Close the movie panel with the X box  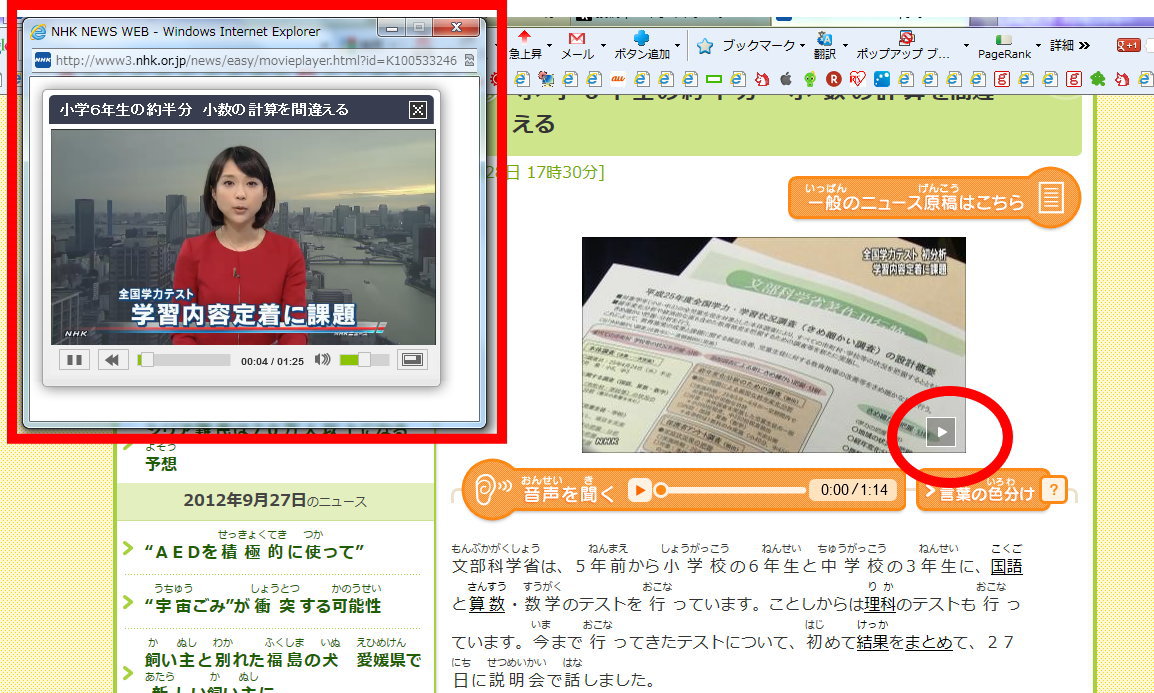tap(417, 110)
